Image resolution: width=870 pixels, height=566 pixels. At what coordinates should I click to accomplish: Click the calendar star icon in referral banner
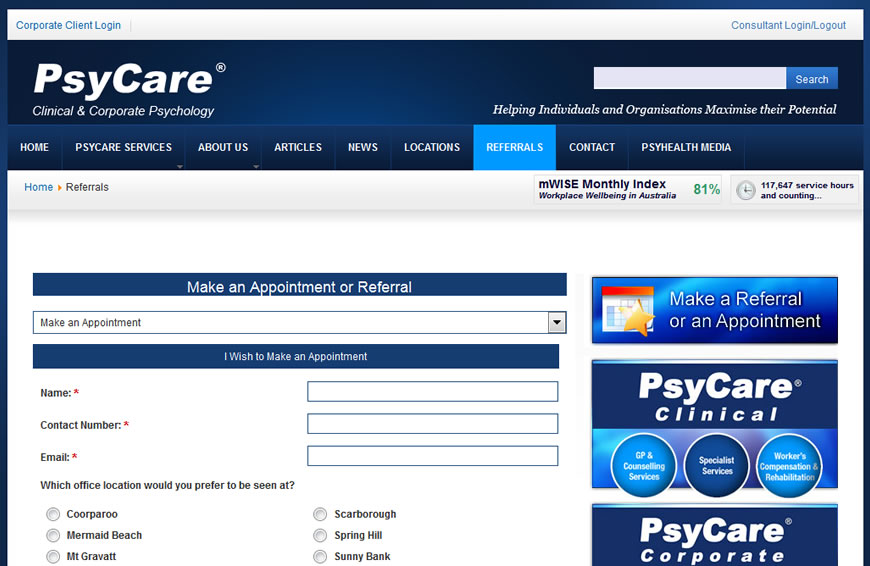629,311
